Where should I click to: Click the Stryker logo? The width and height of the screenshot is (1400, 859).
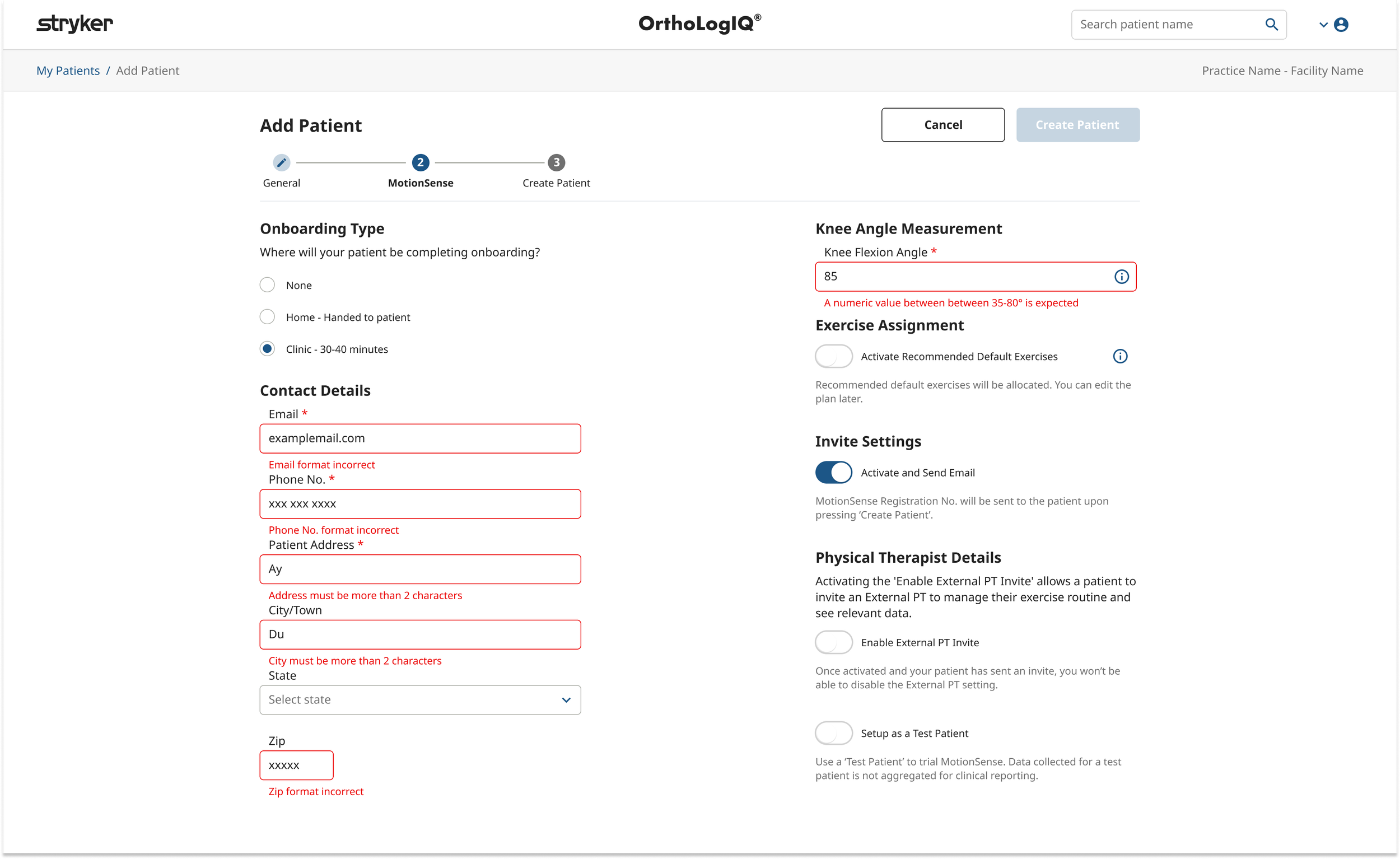pyautogui.click(x=75, y=24)
